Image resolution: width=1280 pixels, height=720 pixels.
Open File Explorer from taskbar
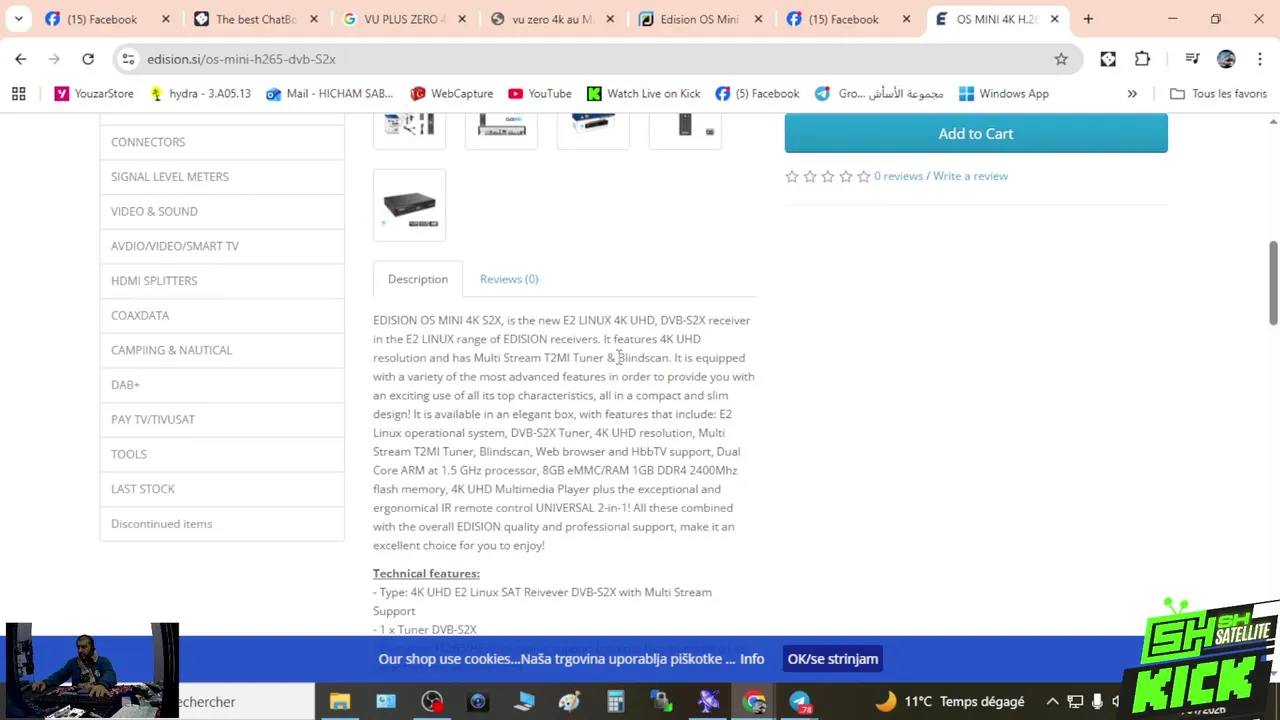(340, 702)
